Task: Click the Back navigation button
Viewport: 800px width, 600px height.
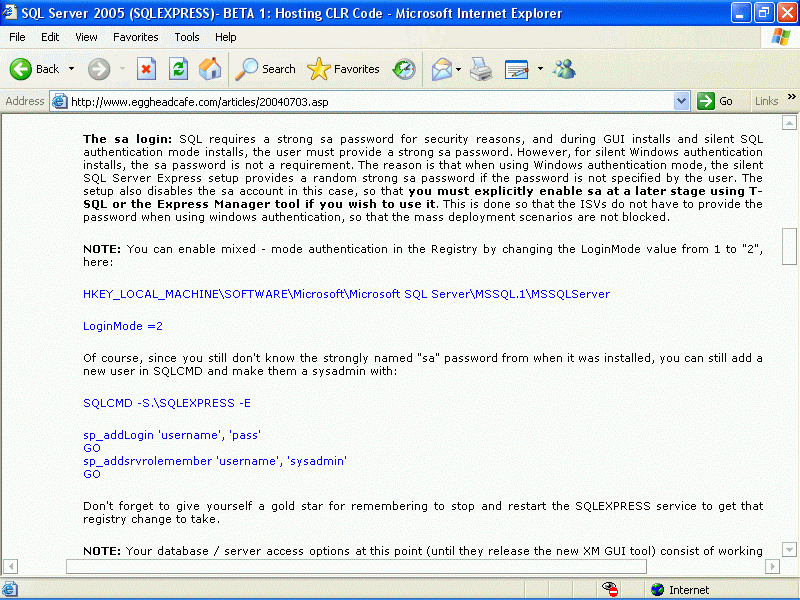Action: coord(35,69)
